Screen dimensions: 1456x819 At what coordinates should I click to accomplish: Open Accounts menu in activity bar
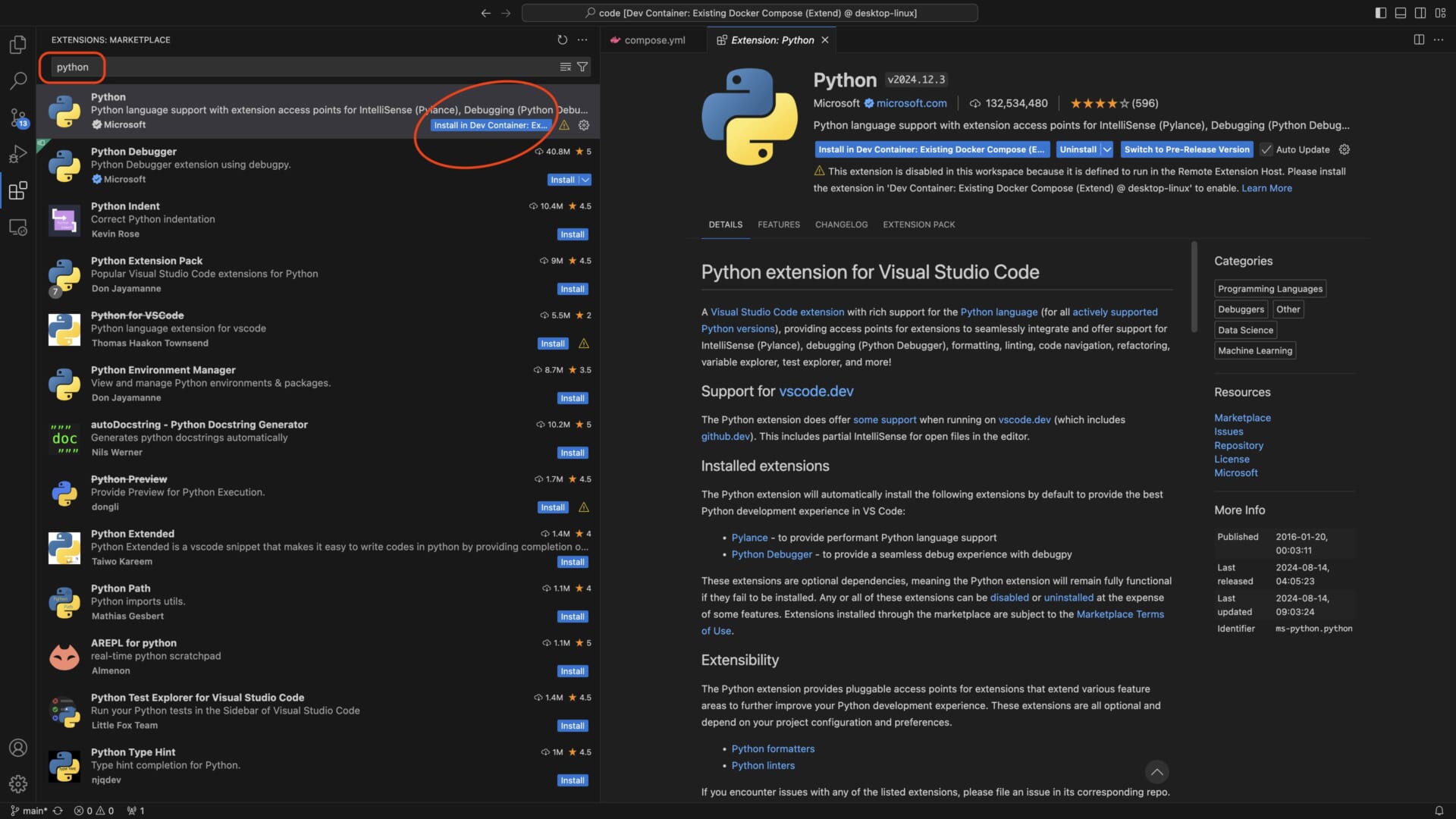click(18, 748)
